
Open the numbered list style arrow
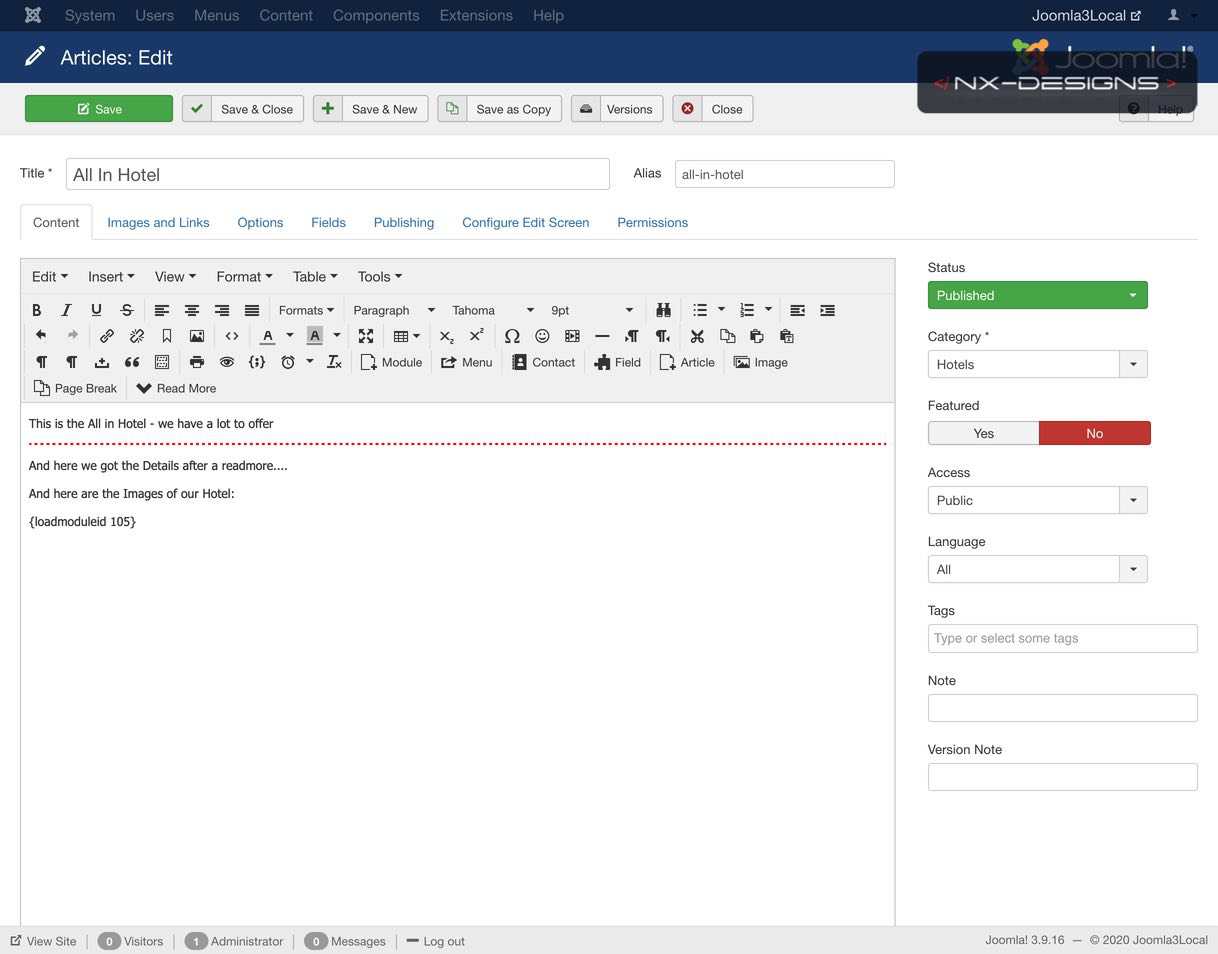pos(768,310)
